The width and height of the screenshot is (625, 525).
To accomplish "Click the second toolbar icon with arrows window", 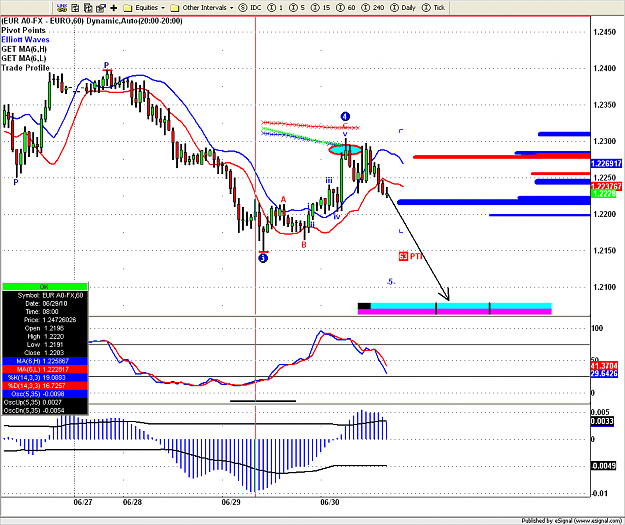I will (x=75, y=7).
